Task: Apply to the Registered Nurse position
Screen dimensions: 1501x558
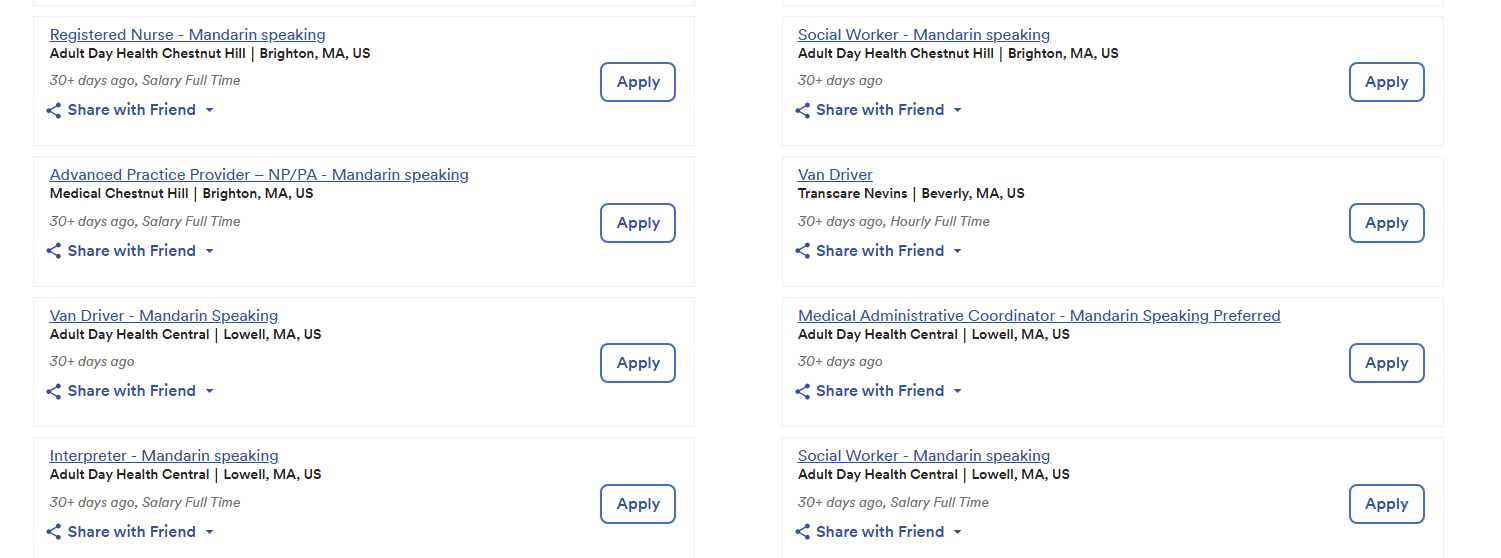Action: [638, 82]
